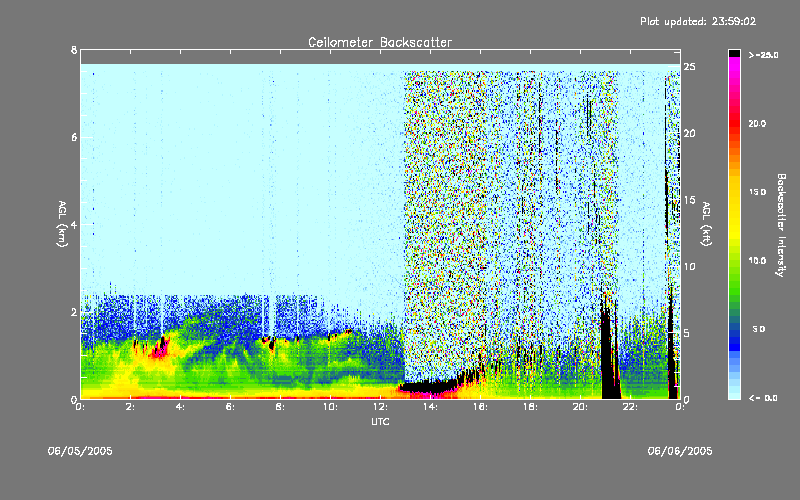Click the "18:" hour tick on UTC axis

pos(530,407)
